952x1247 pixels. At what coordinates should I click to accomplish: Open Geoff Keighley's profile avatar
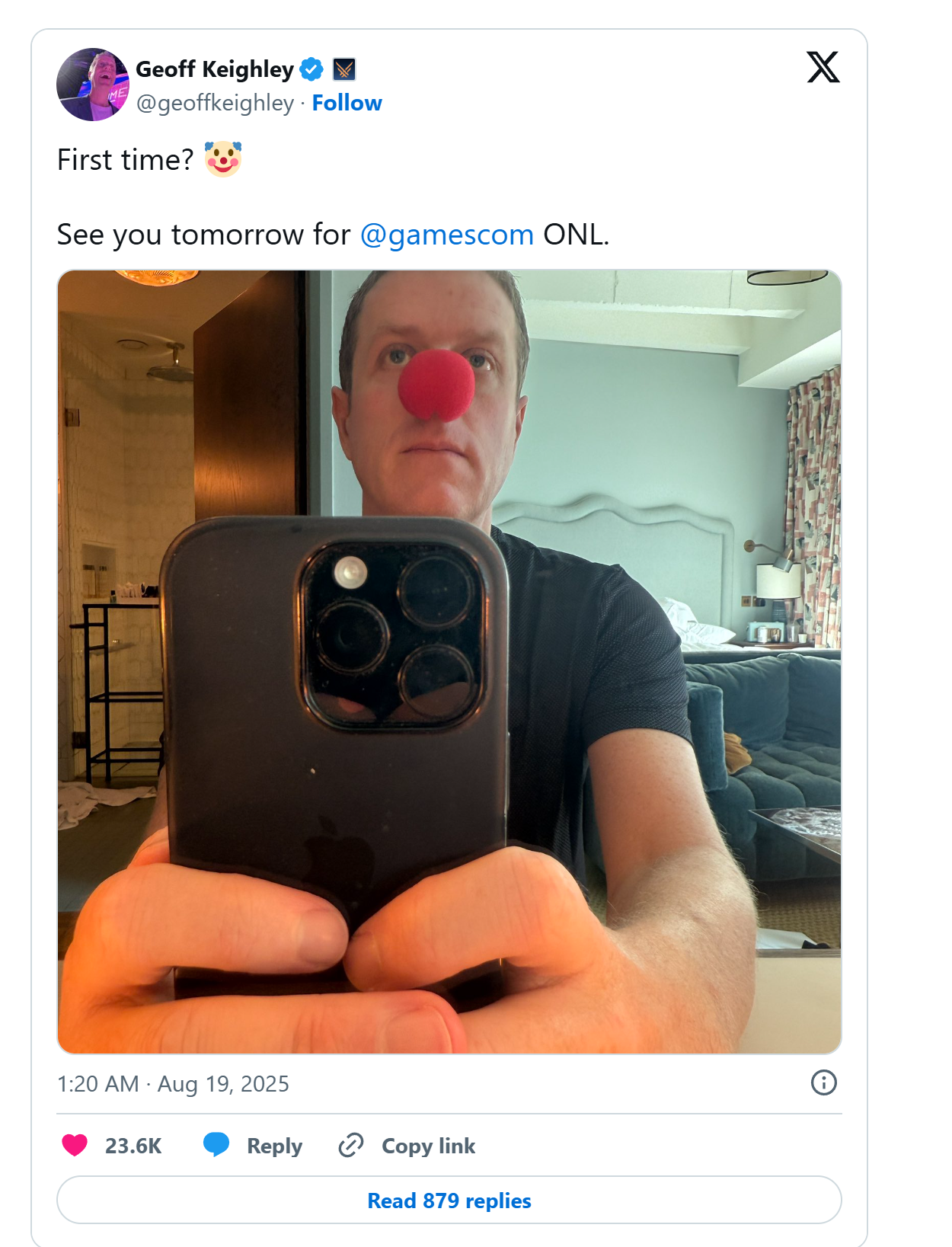[93, 85]
